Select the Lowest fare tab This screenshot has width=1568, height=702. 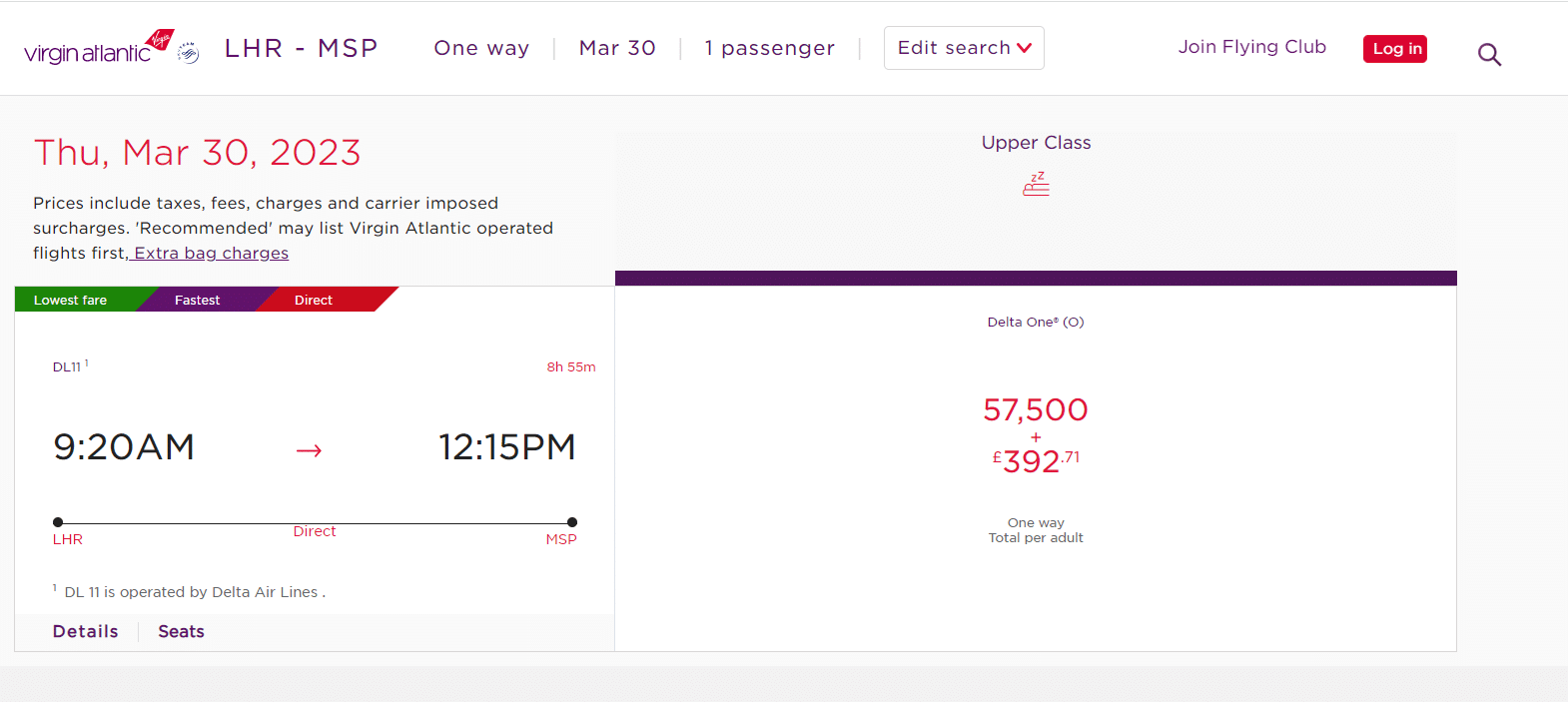pyautogui.click(x=70, y=300)
